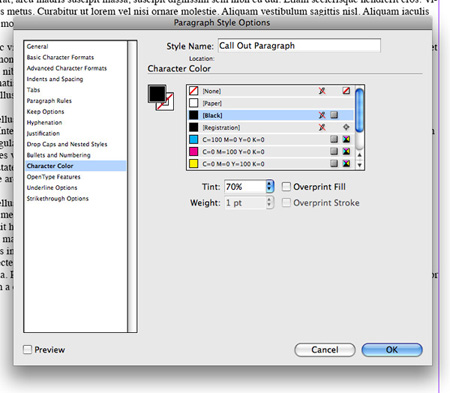Enable the Overprint Fill checkbox
The height and width of the screenshot is (393, 450).
286,187
